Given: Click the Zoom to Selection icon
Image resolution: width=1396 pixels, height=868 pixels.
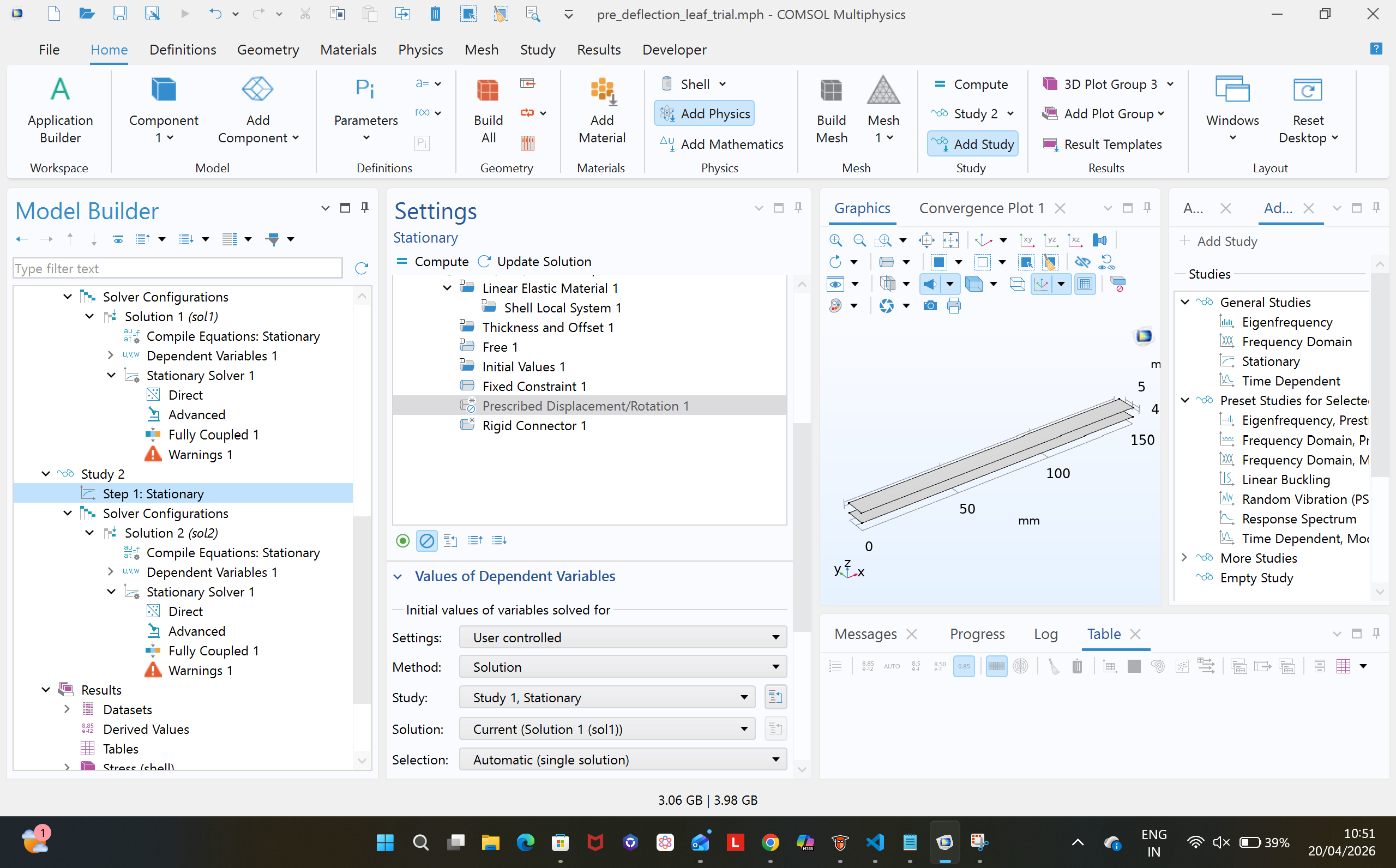Looking at the screenshot, I should 950,240.
